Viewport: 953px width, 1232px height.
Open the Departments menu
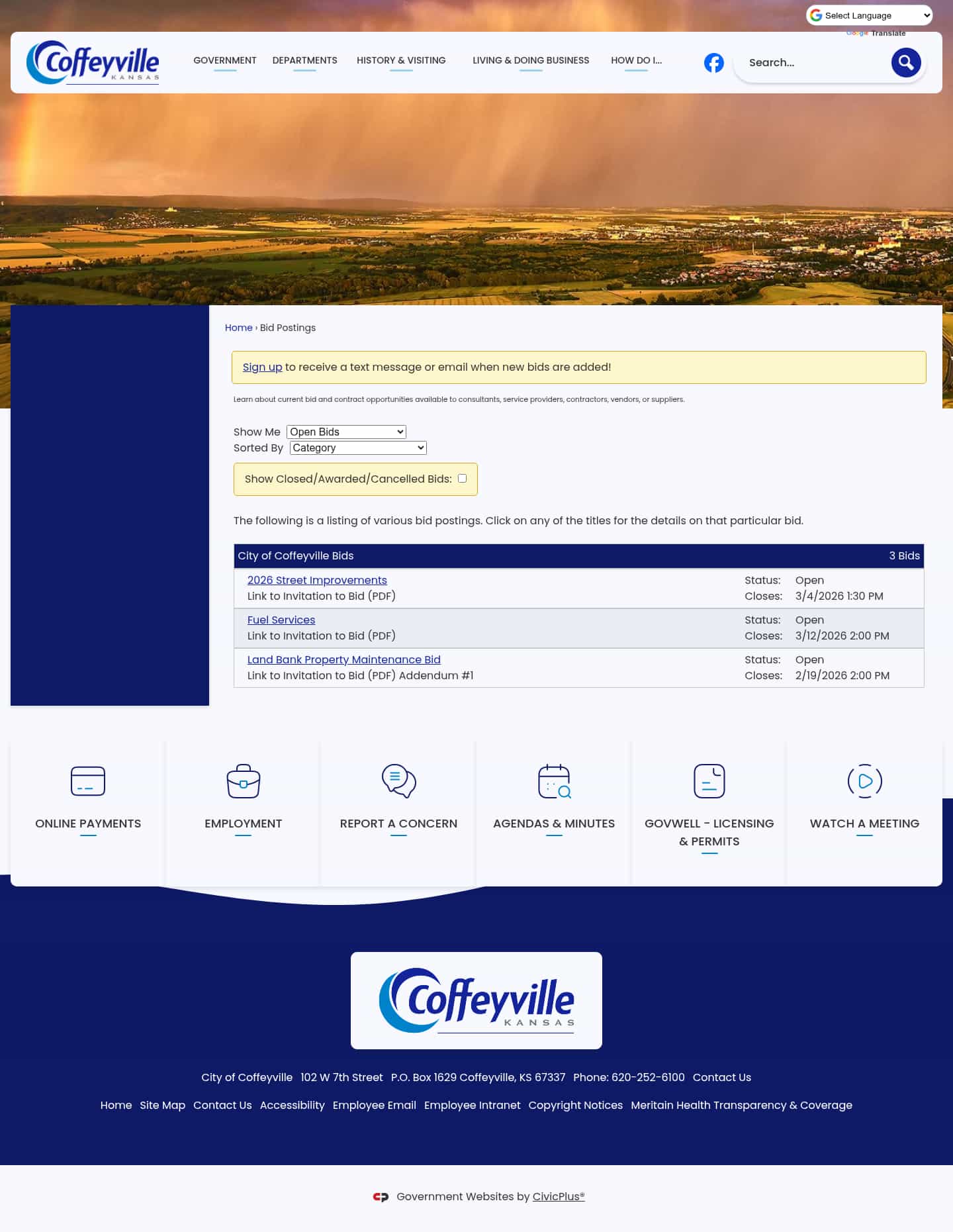[x=305, y=60]
